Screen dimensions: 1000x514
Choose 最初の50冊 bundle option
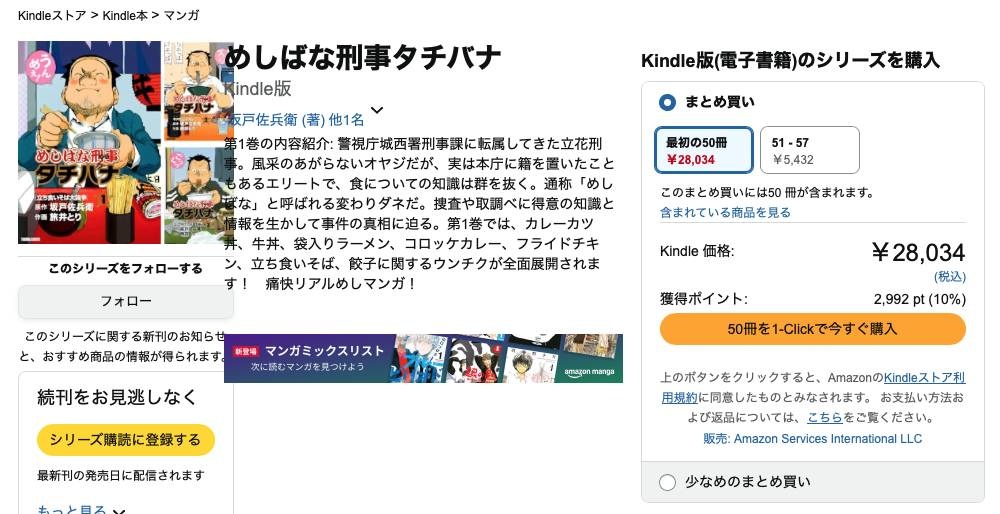pyautogui.click(x=704, y=150)
